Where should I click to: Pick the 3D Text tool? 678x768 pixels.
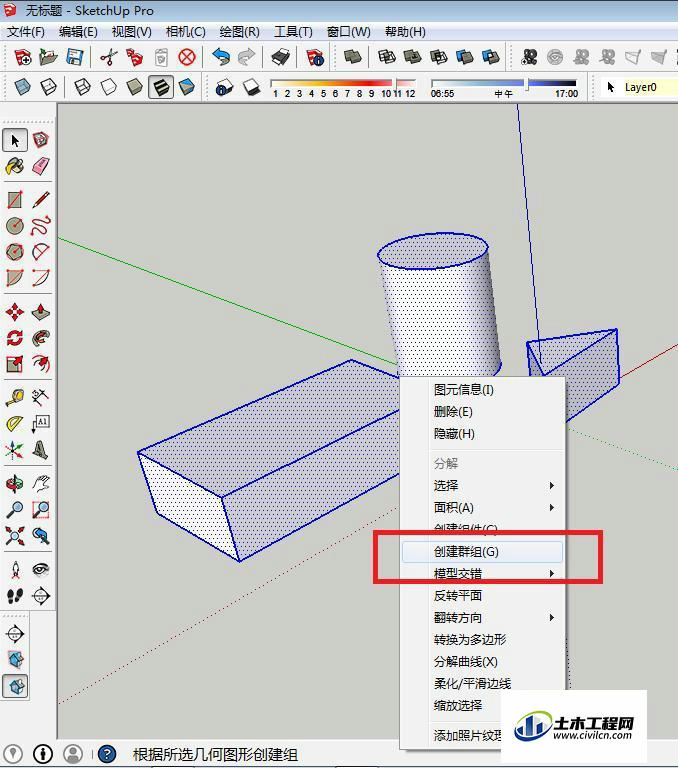coord(41,450)
